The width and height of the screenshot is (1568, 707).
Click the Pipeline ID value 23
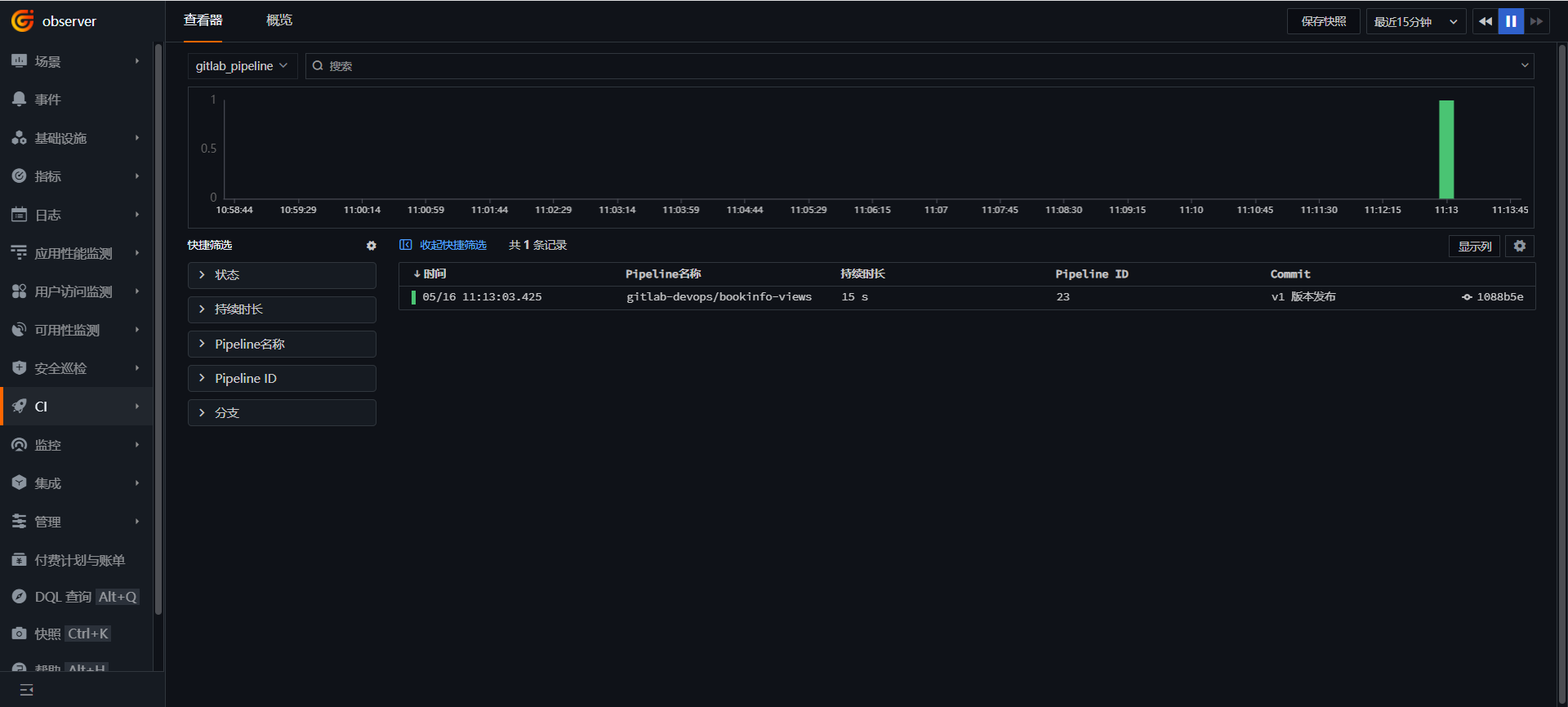1062,297
